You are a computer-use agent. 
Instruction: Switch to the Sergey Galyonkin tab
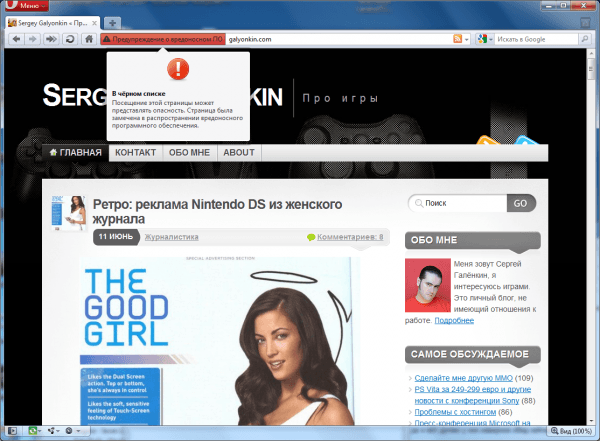53,23
